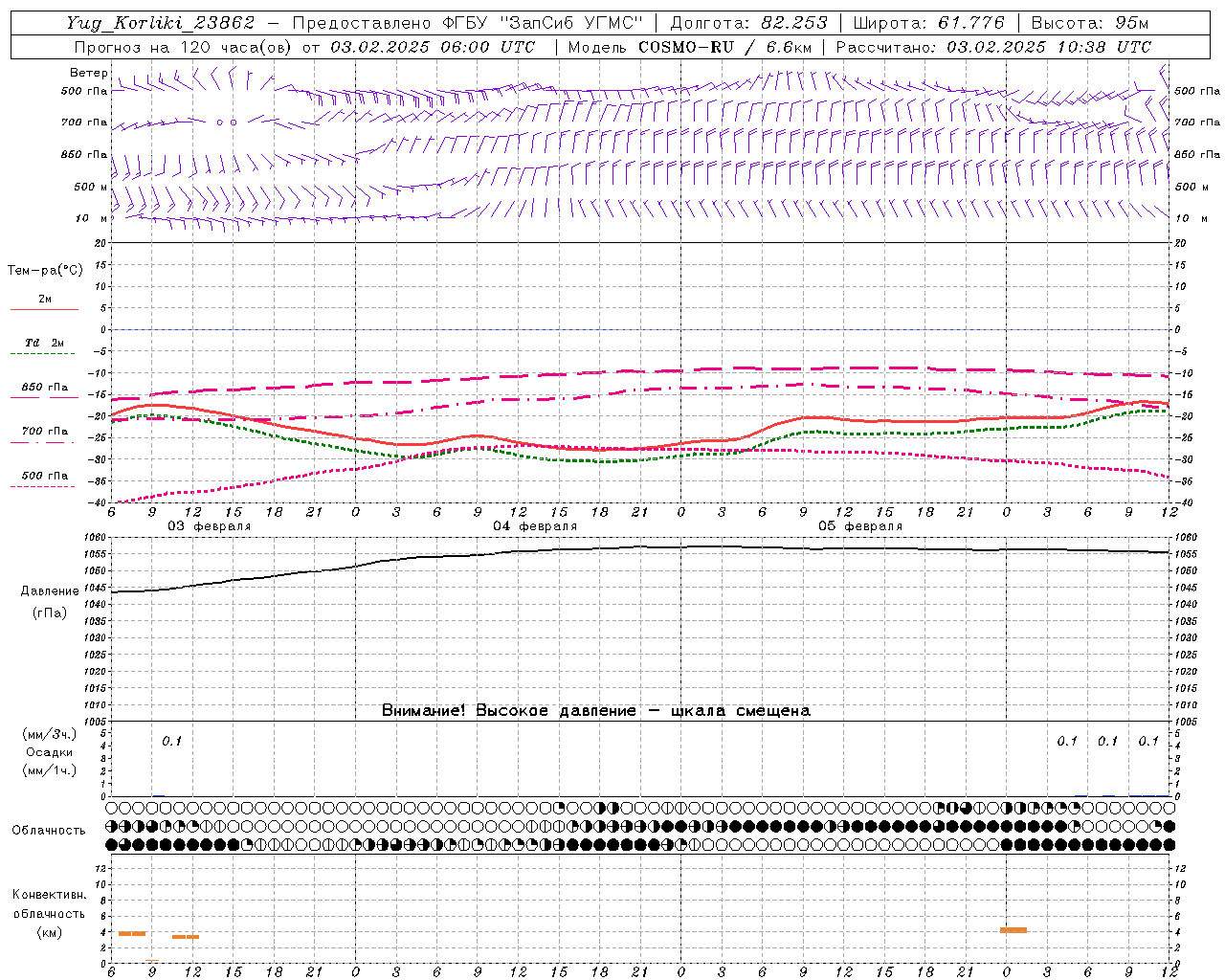
Task: Click the orange convective bar starting at 6h 03 февраля
Action: point(132,933)
